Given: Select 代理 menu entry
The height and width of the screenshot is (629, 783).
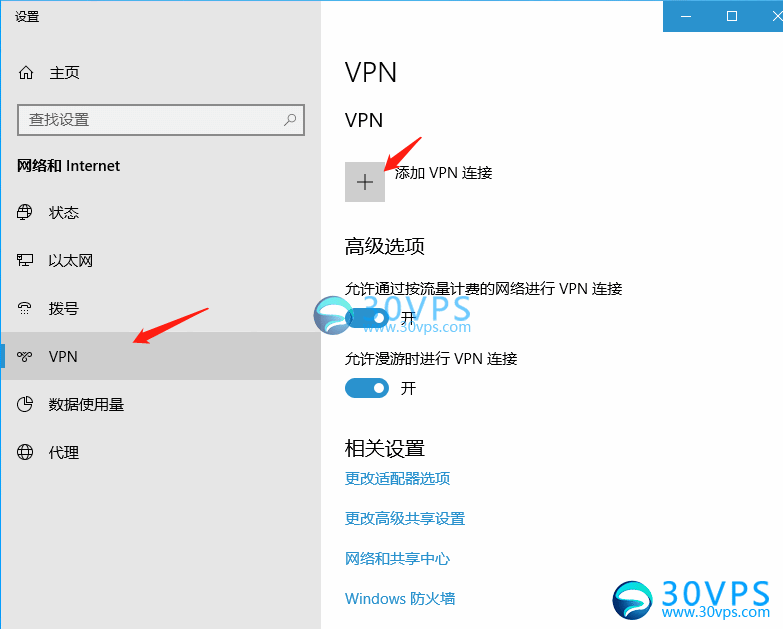Looking at the screenshot, I should [x=161, y=452].
